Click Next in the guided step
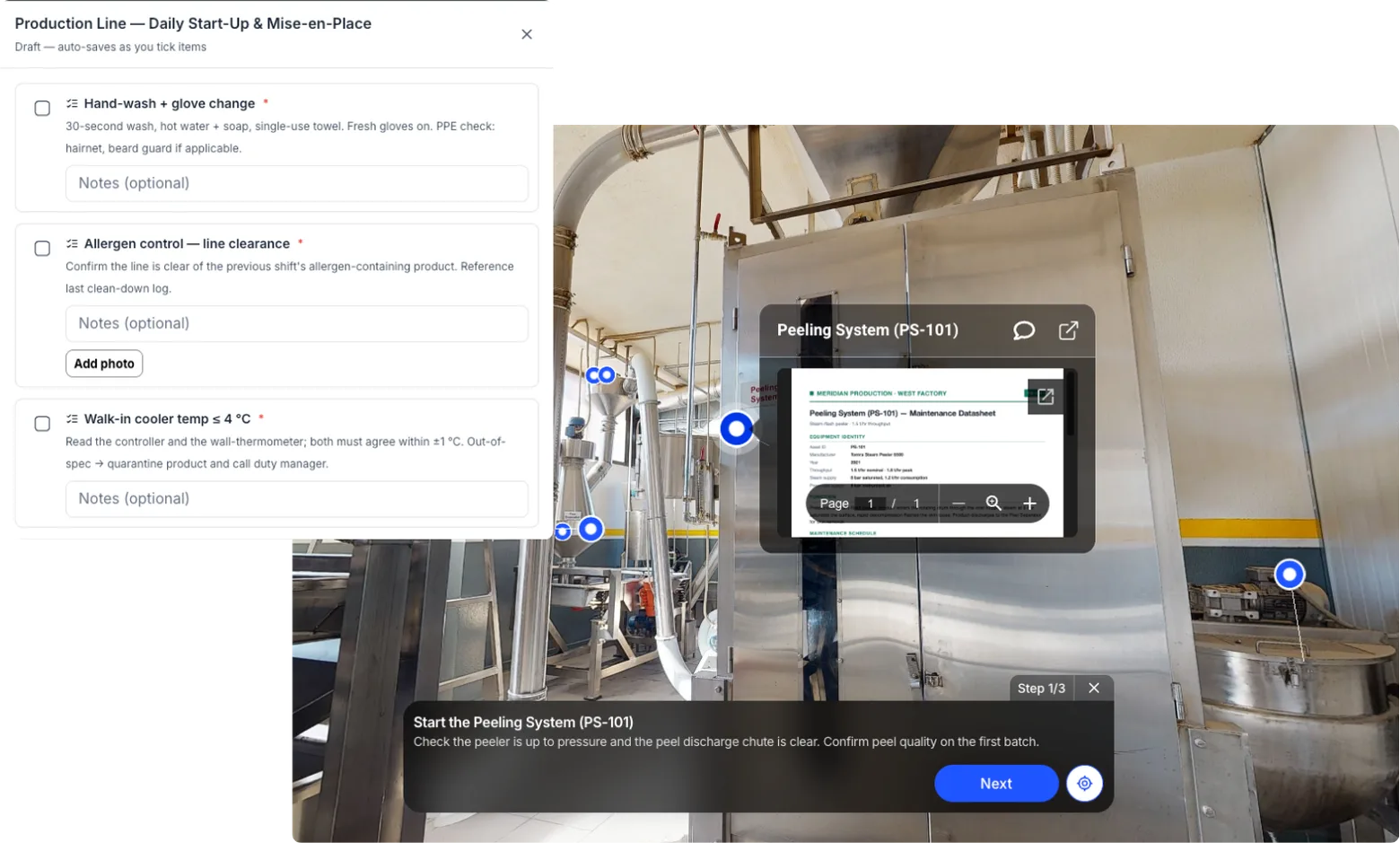Viewport: 1400px width, 843px height. coord(996,784)
